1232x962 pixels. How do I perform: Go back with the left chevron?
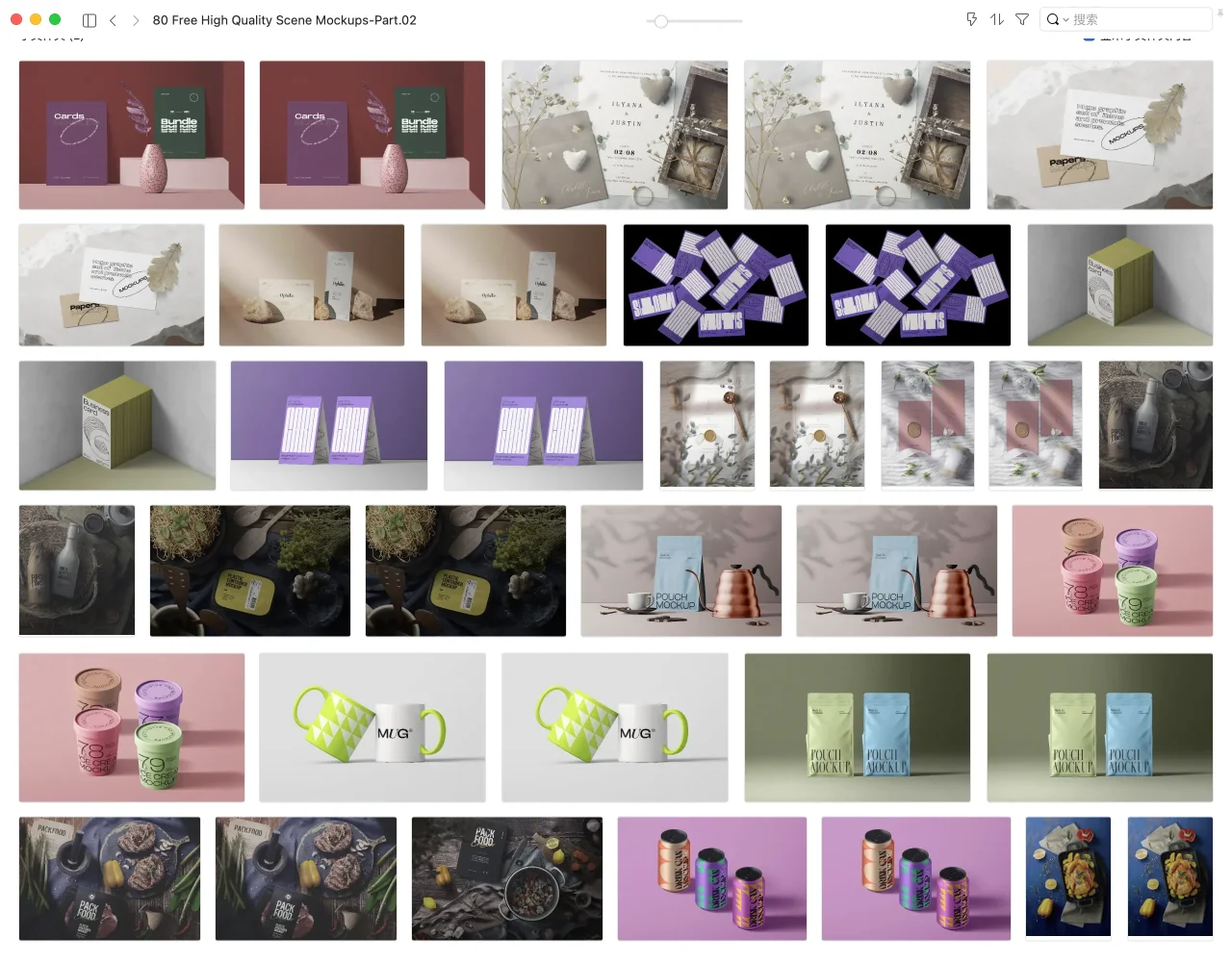[x=113, y=20]
